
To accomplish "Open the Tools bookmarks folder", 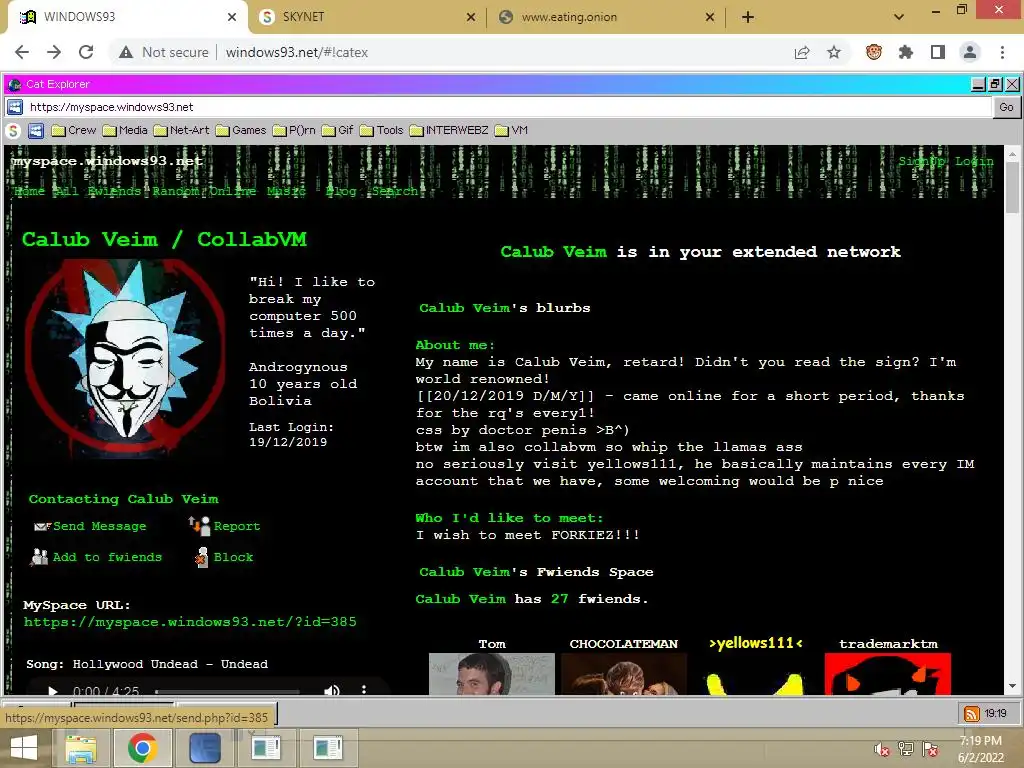I will point(381,131).
